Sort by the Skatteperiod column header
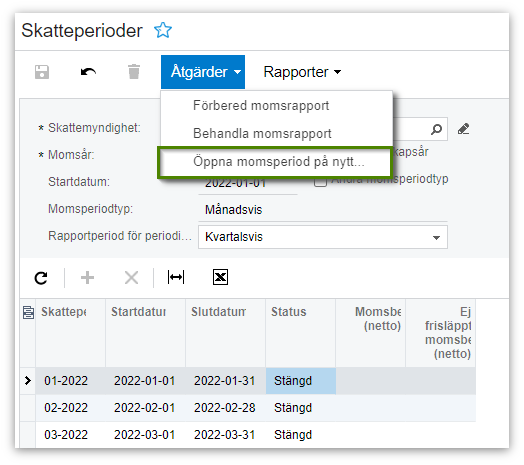524x465 pixels. pos(71,333)
